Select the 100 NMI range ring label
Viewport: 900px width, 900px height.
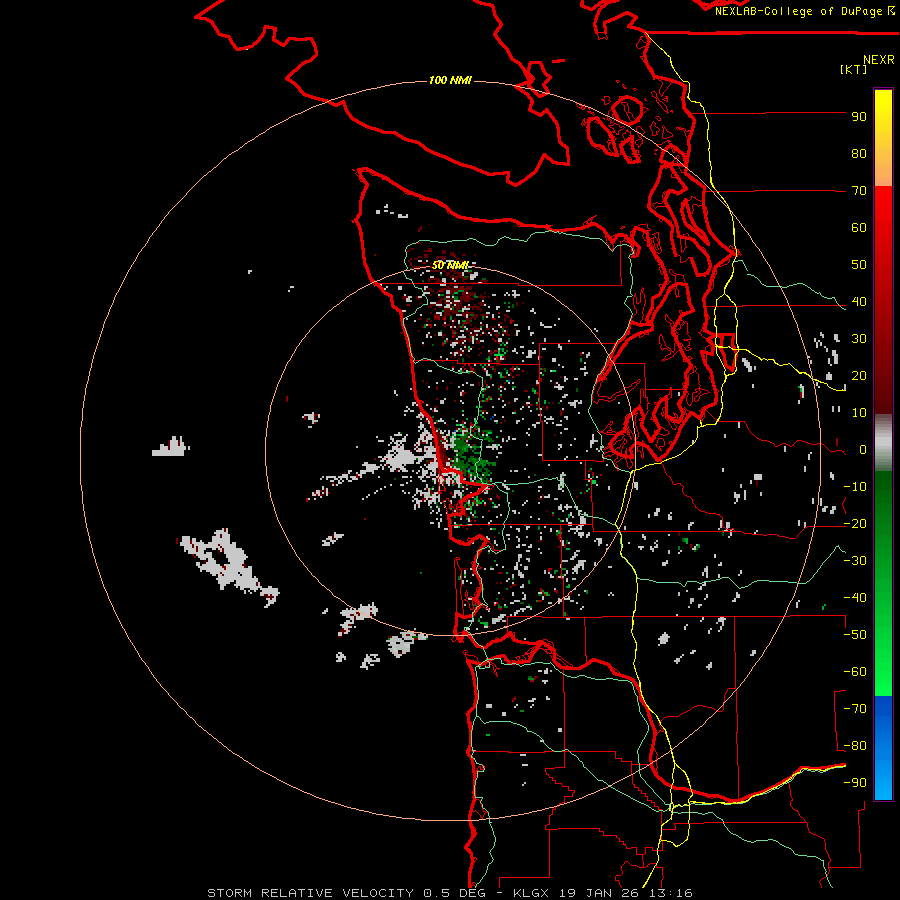451,80
